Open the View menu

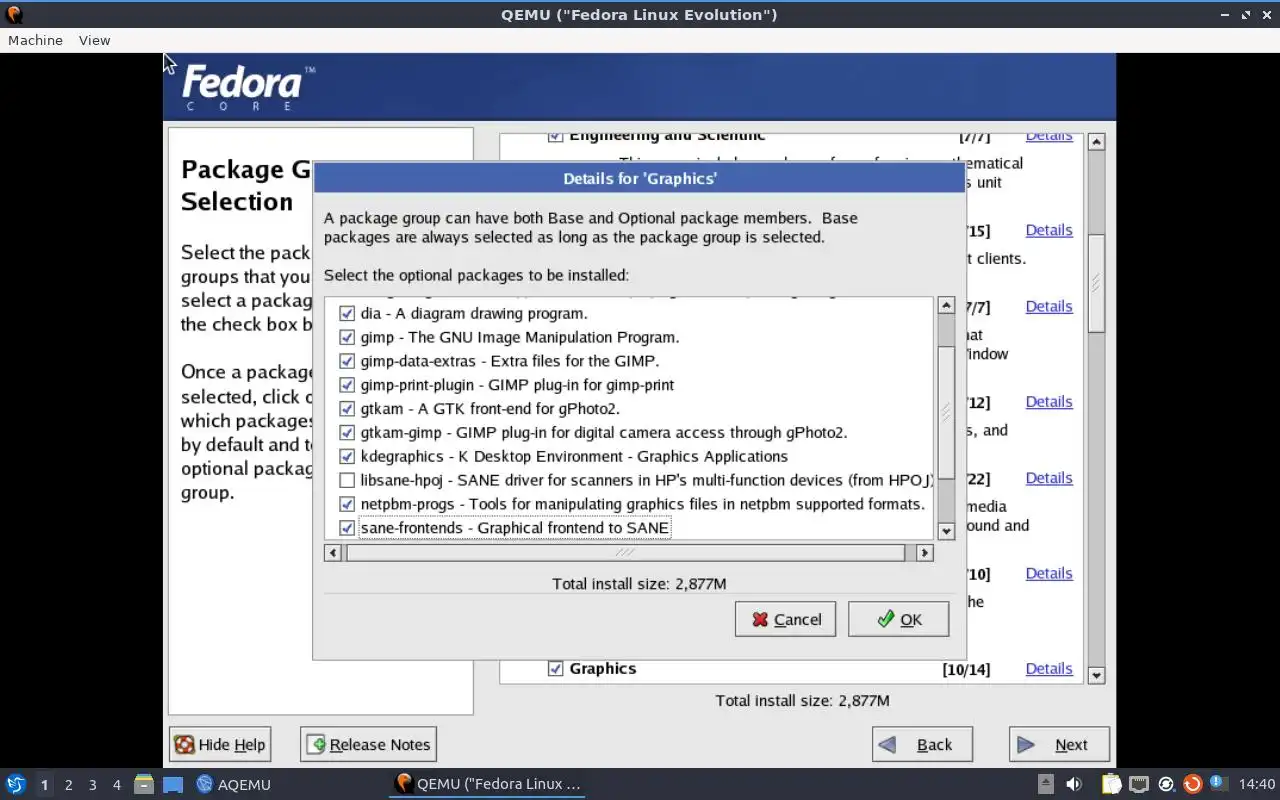pyautogui.click(x=94, y=40)
